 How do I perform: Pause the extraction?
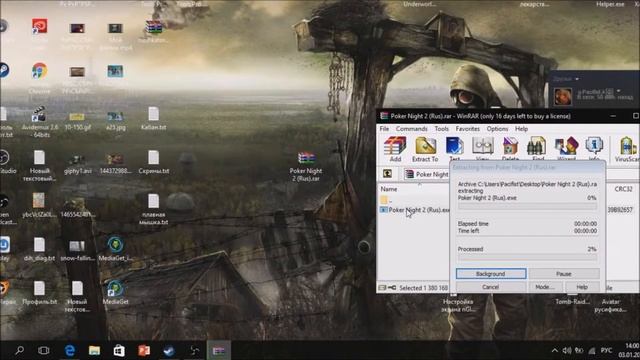click(564, 273)
